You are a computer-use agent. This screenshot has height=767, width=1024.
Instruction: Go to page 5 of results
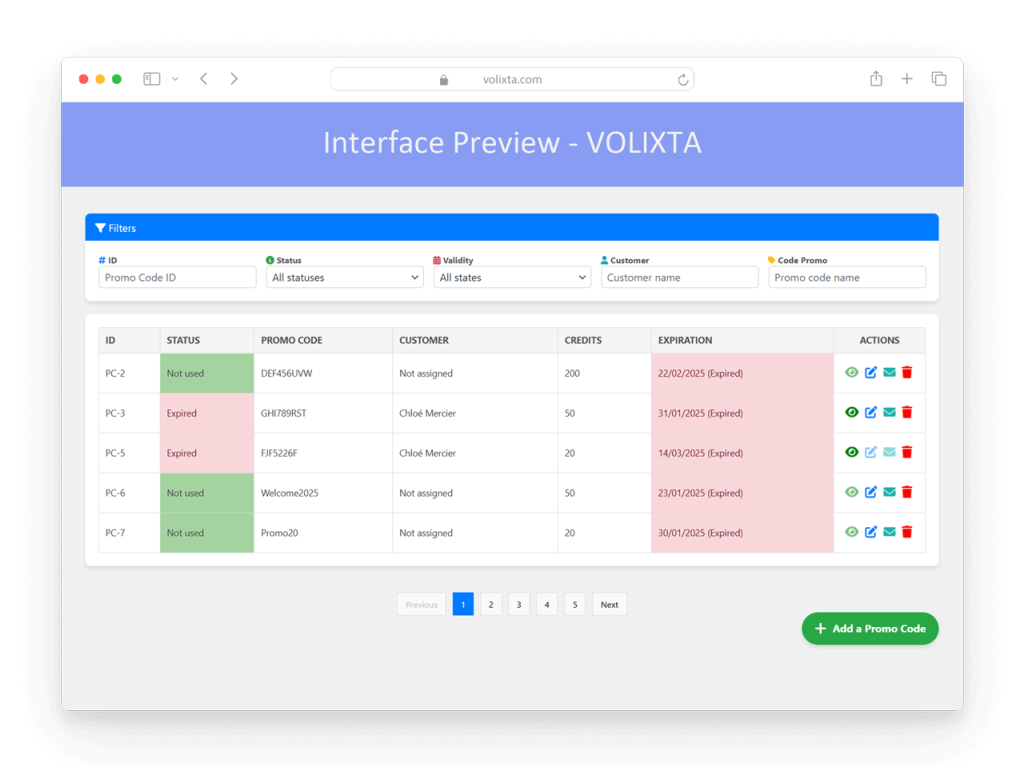click(575, 604)
